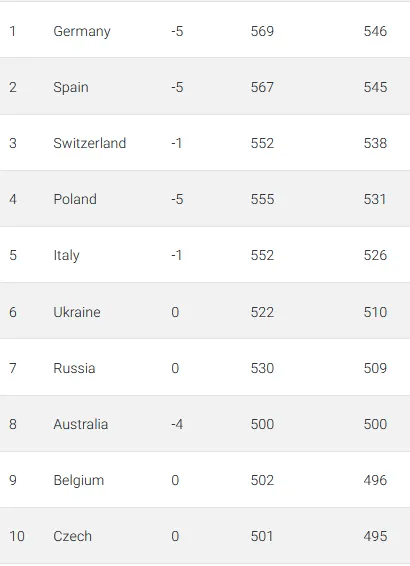Select Switzerland's value 538
The height and width of the screenshot is (566, 410).
tap(375, 143)
